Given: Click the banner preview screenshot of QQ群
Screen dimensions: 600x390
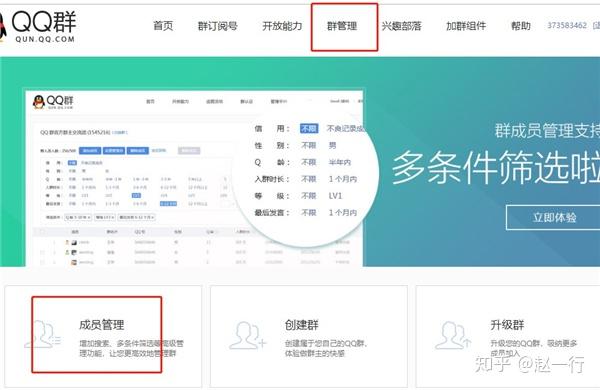Looking at the screenshot, I should pos(194,178).
